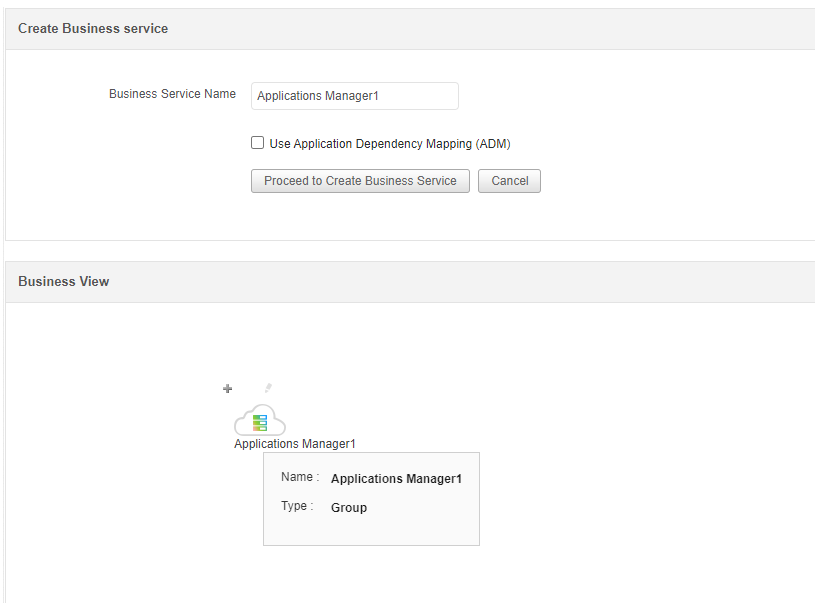Click the "Type :" label in the tooltip
The width and height of the screenshot is (820, 604).
294,507
